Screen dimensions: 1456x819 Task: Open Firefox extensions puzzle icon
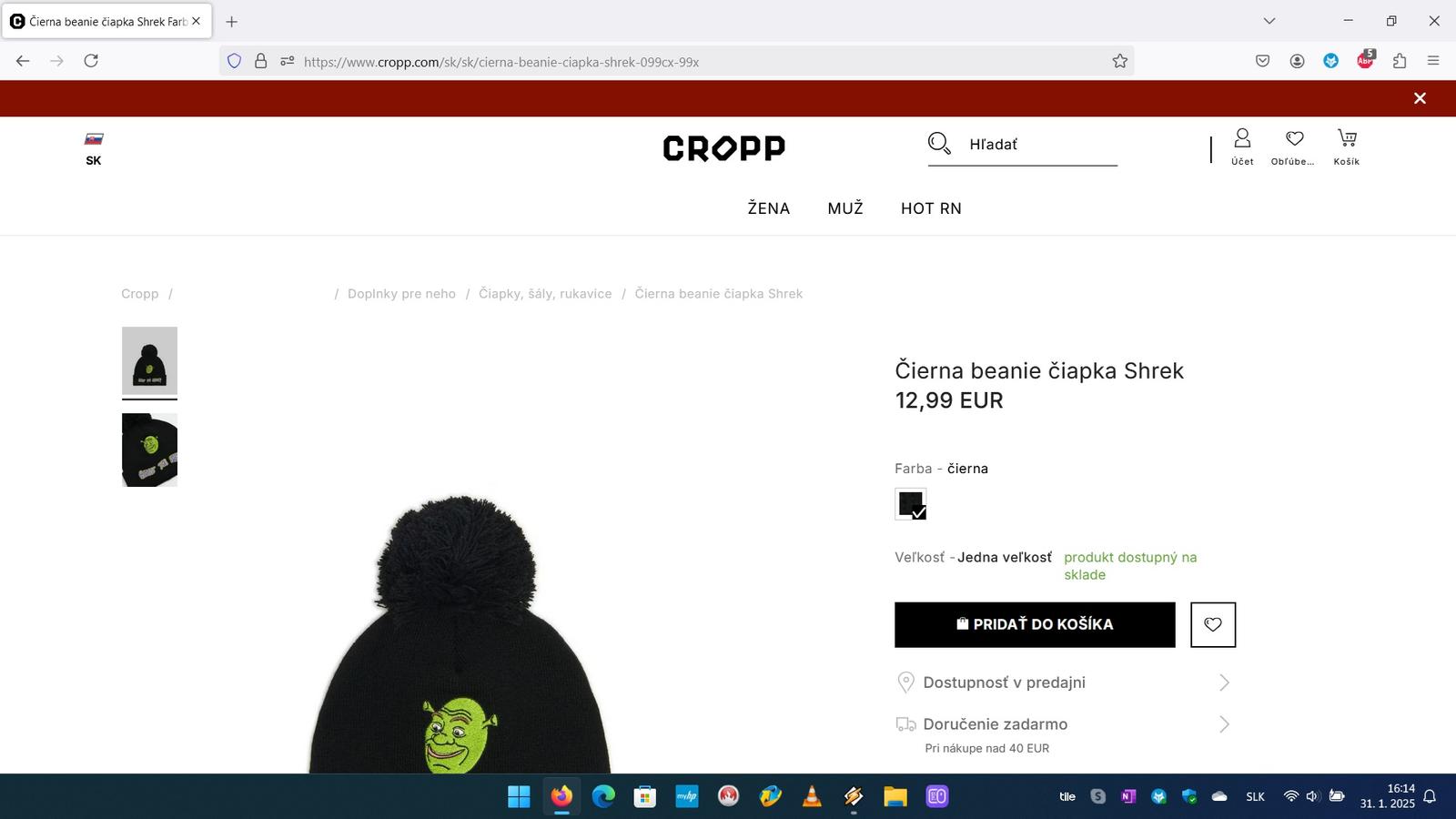coord(1400,61)
